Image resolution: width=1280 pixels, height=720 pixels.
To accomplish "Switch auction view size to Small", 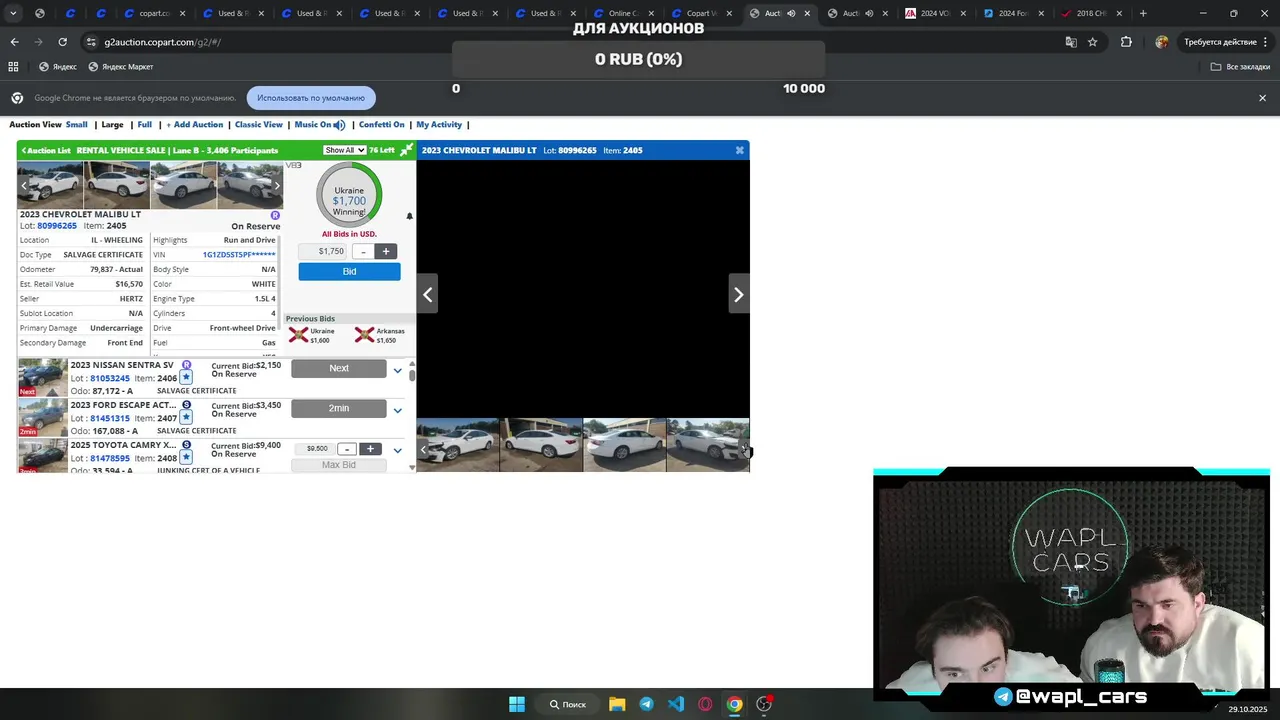I will pyautogui.click(x=77, y=125).
